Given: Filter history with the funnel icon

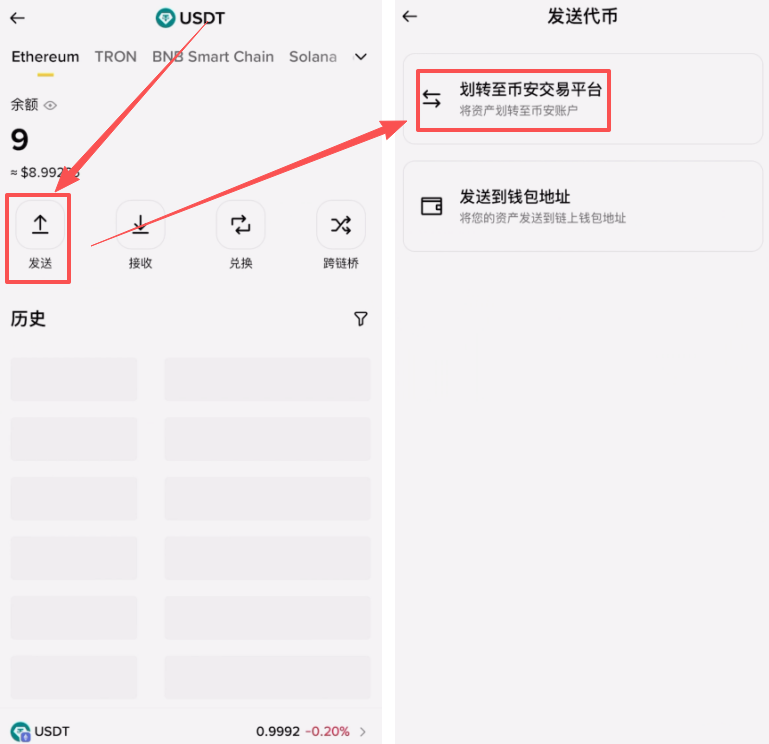Looking at the screenshot, I should 361,319.
